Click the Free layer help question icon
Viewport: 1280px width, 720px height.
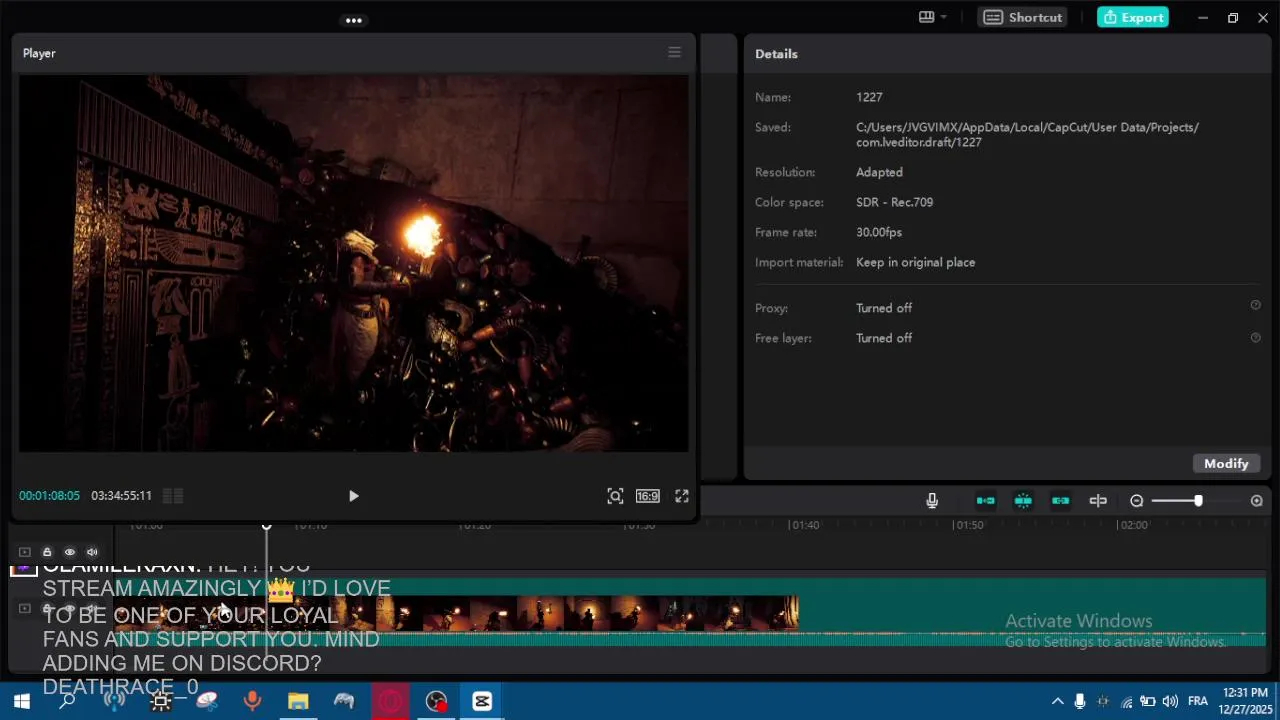coord(1255,338)
